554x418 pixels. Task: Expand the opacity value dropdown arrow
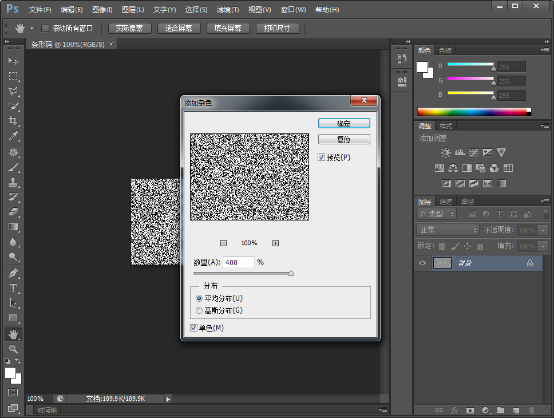[x=543, y=230]
